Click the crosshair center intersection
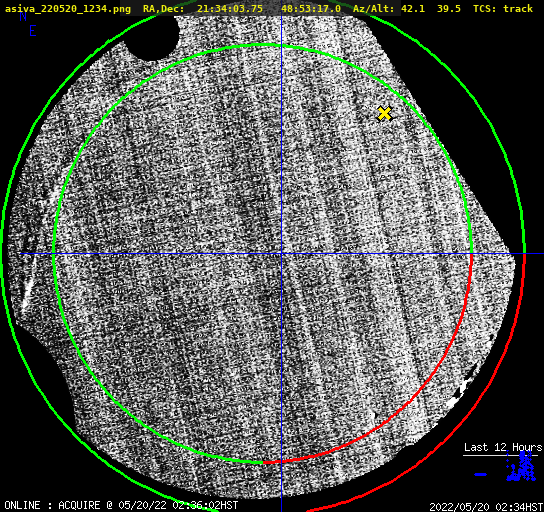This screenshot has width=544, height=512. pyautogui.click(x=281, y=254)
